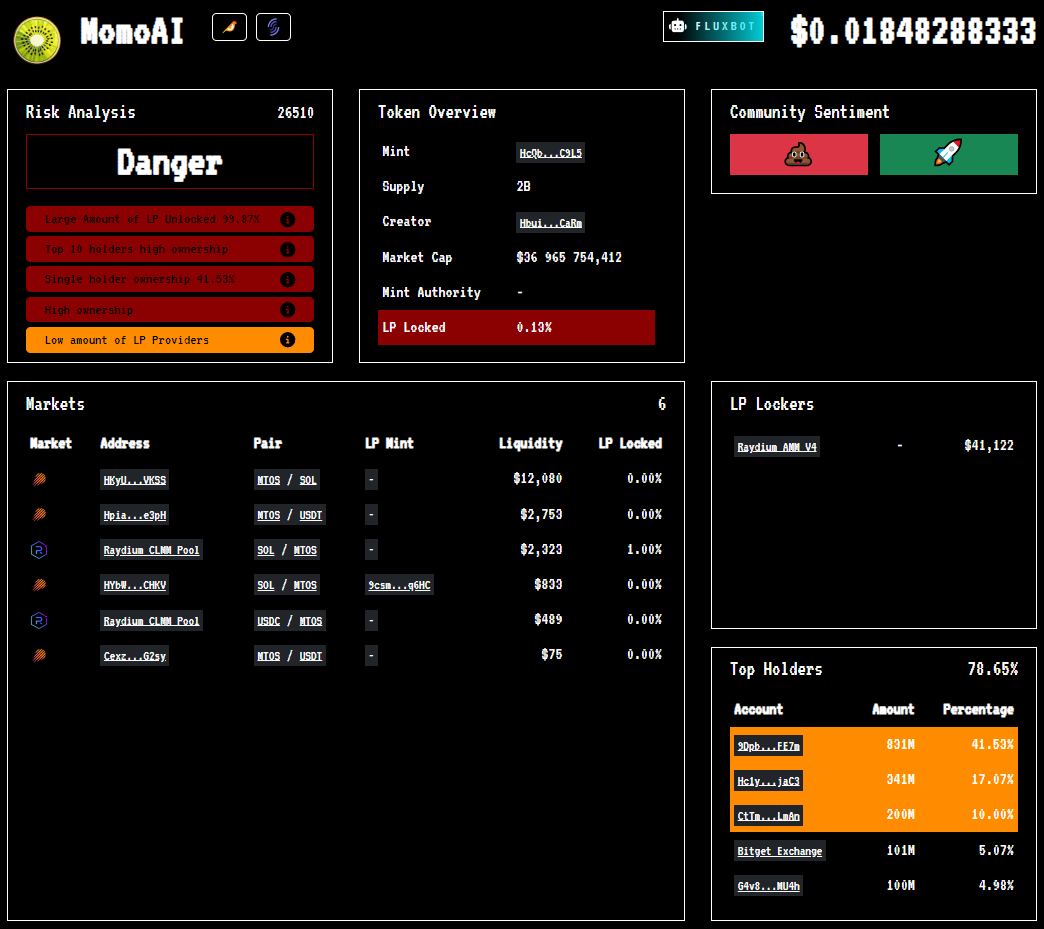Click the Meteora icon on the HKyU market row
1044x929 pixels.
38,478
